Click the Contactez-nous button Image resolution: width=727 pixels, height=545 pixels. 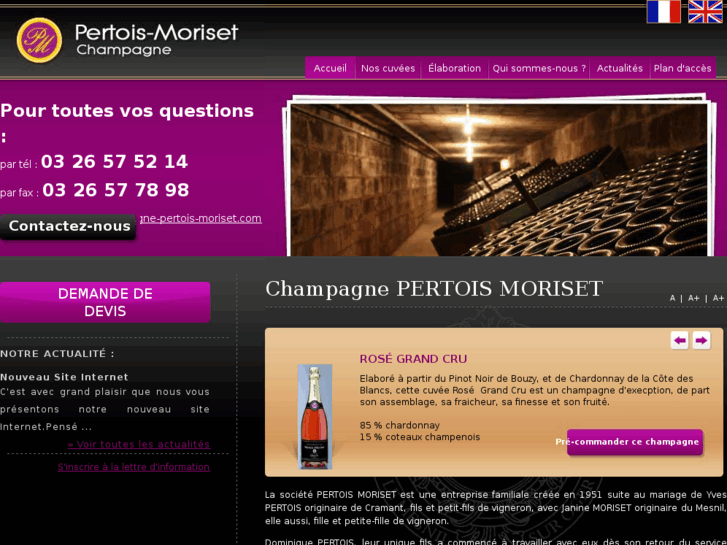(x=69, y=226)
